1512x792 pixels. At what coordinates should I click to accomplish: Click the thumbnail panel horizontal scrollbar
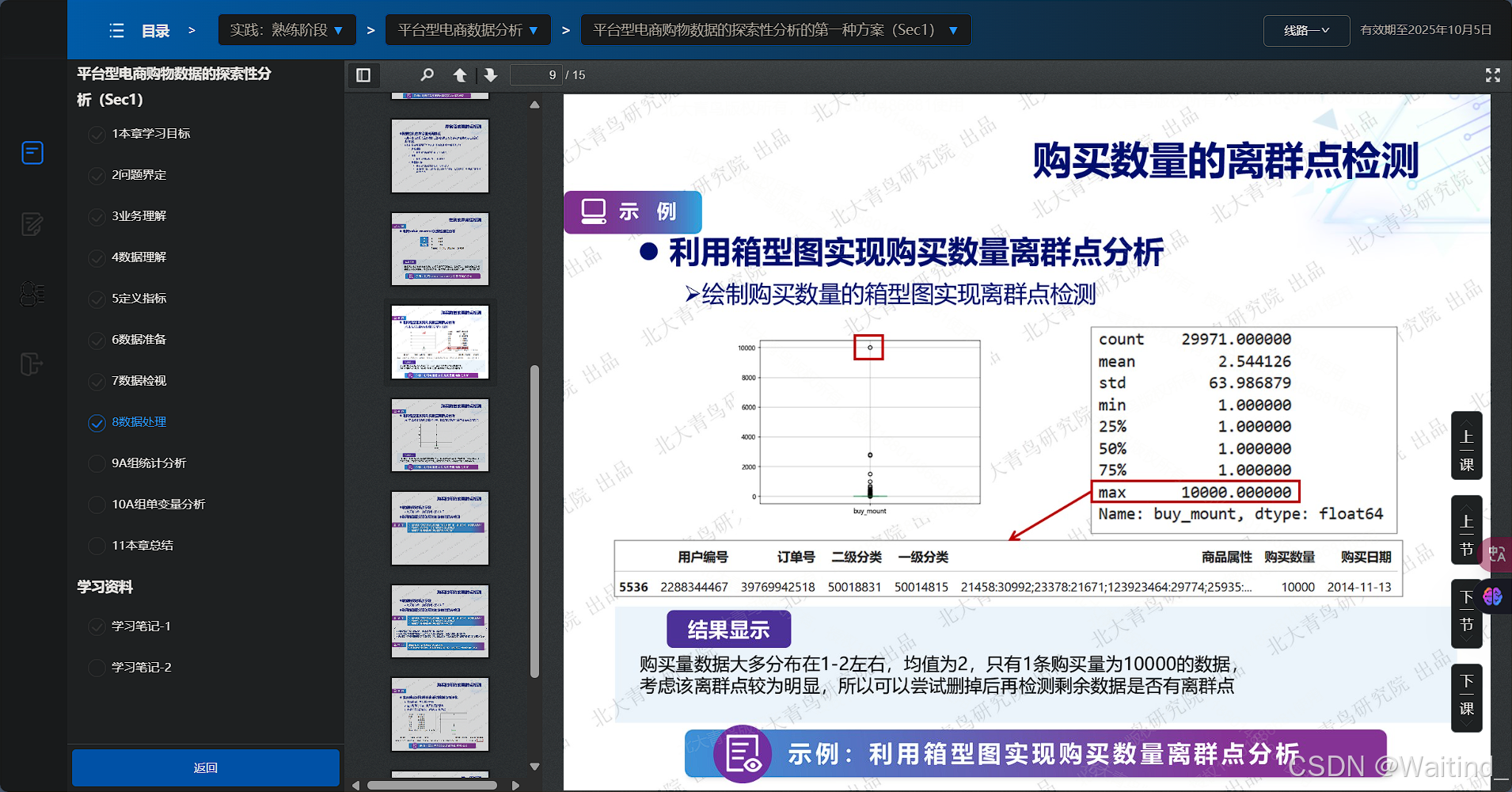pos(432,785)
